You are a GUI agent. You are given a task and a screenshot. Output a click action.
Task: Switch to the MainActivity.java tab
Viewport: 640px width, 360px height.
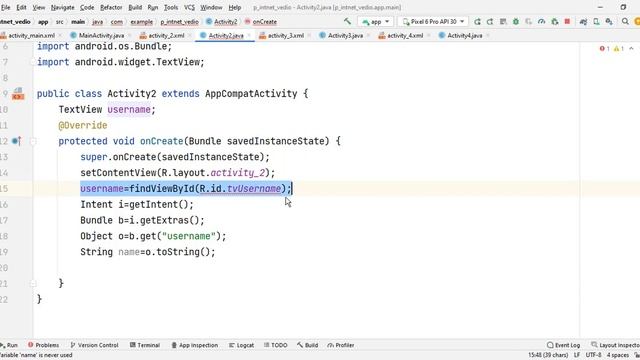coord(101,36)
